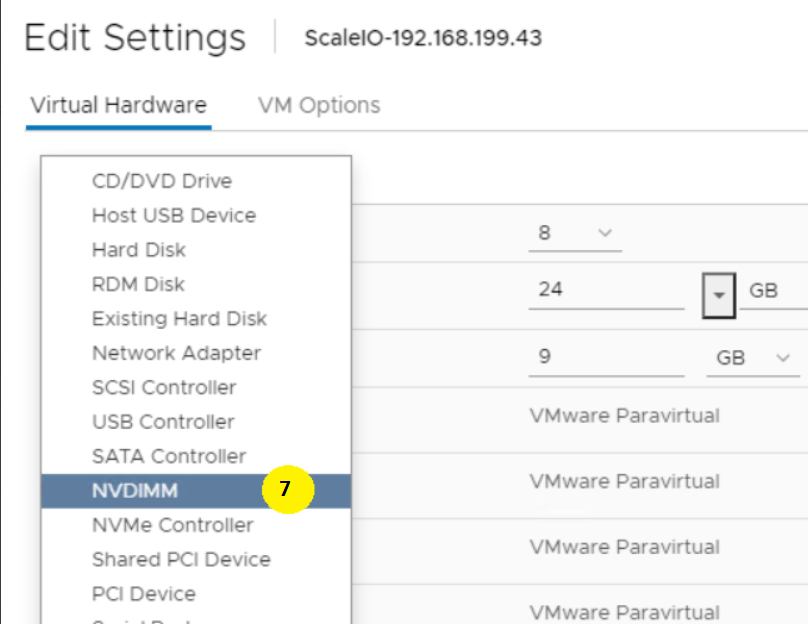Add an Existing Hard Disk
This screenshot has width=808, height=624.
(x=178, y=318)
